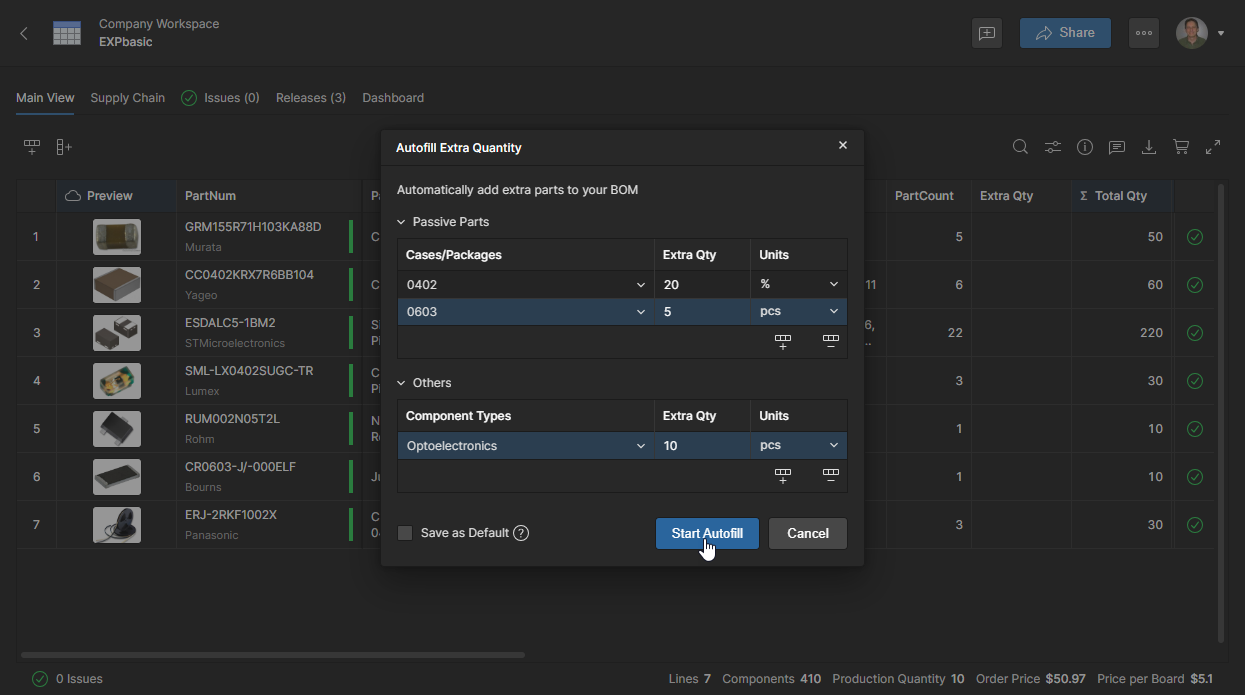
Task: Collapse the Others section
Action: tap(402, 383)
